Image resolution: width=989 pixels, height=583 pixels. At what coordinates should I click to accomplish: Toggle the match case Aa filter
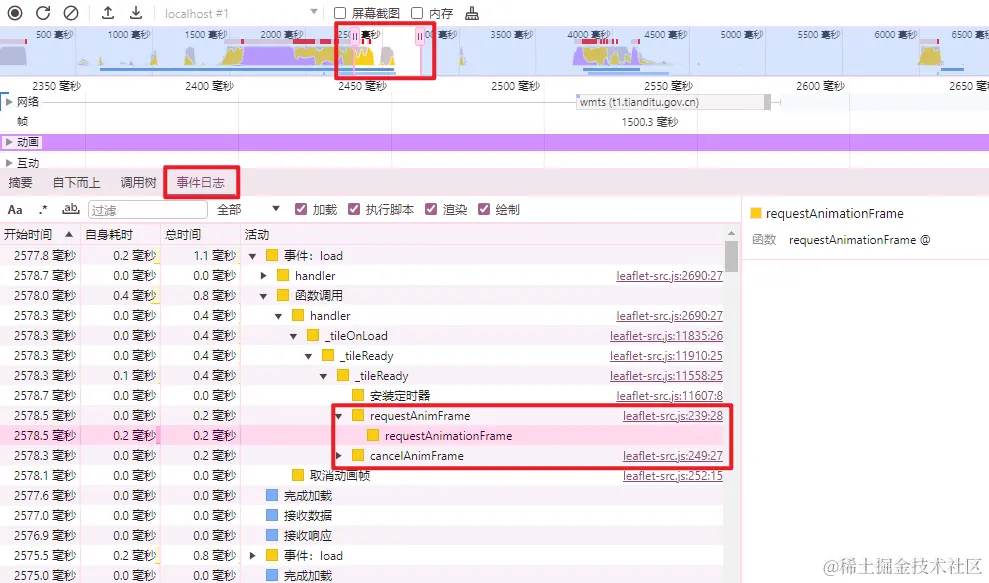pyautogui.click(x=15, y=209)
